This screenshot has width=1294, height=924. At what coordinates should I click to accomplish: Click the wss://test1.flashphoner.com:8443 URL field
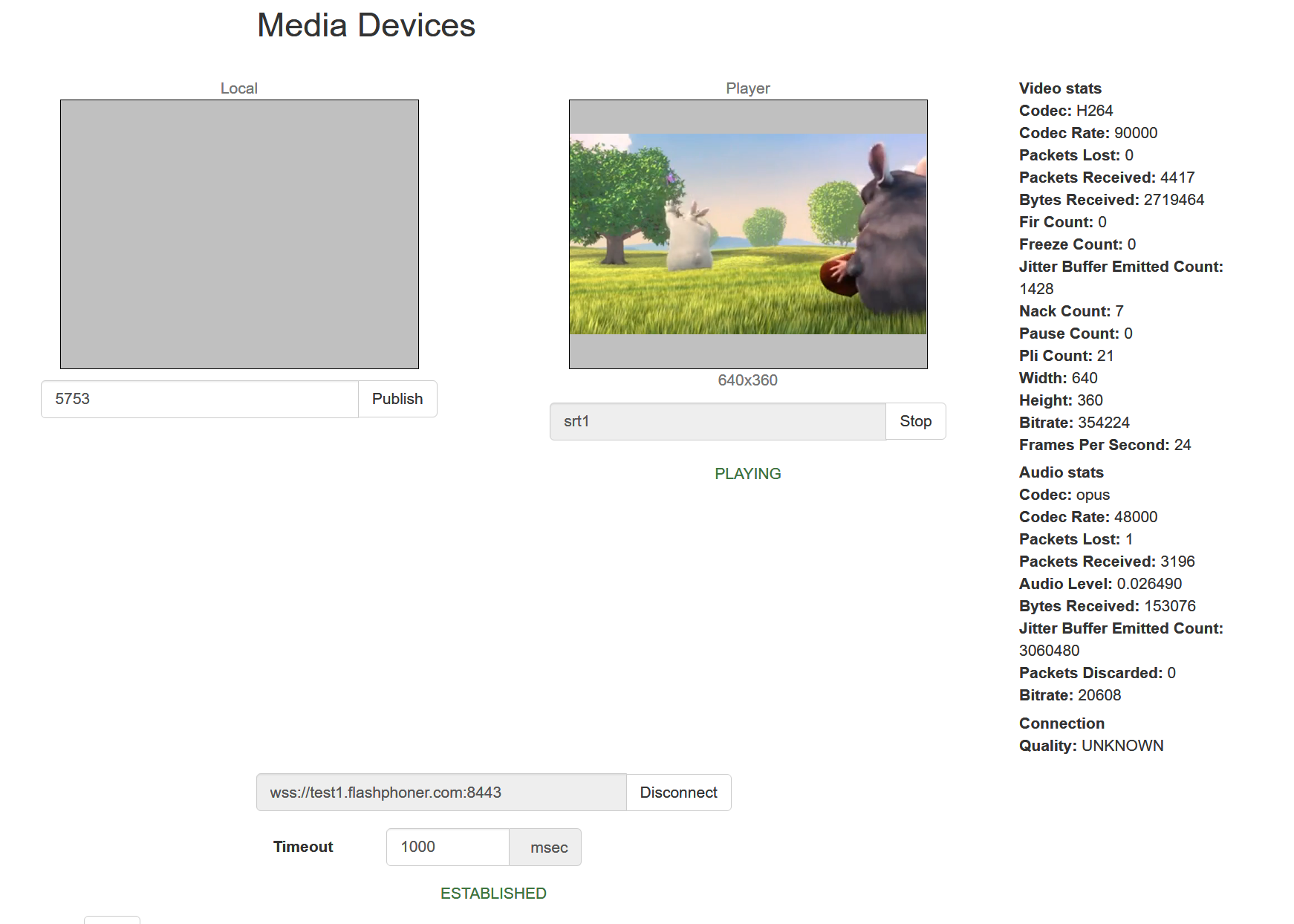(x=441, y=793)
